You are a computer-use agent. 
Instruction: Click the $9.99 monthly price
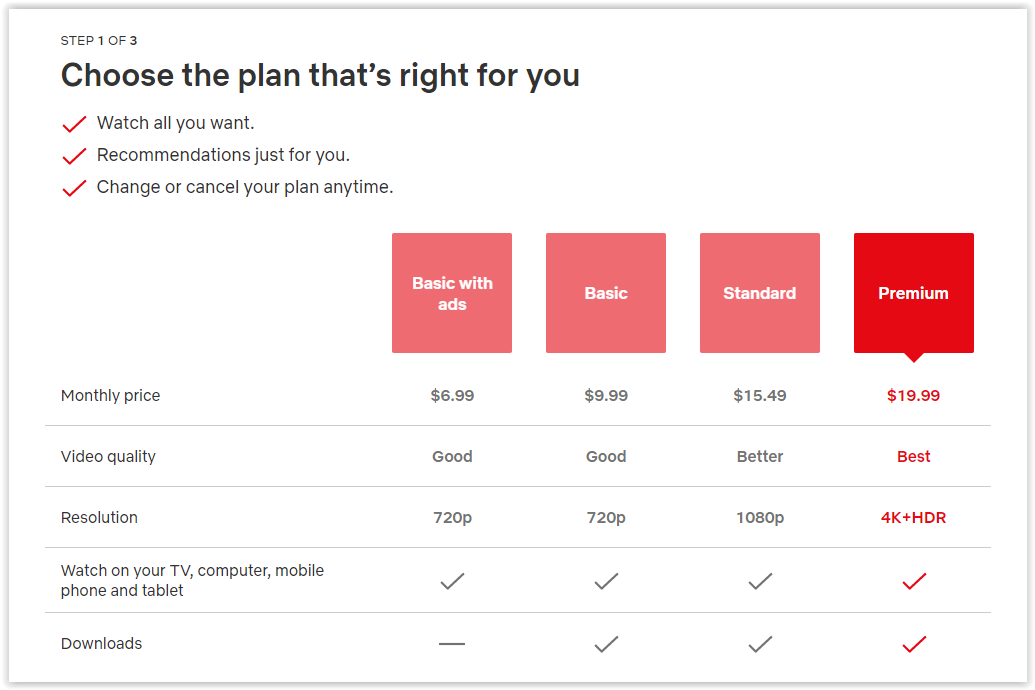pyautogui.click(x=606, y=396)
